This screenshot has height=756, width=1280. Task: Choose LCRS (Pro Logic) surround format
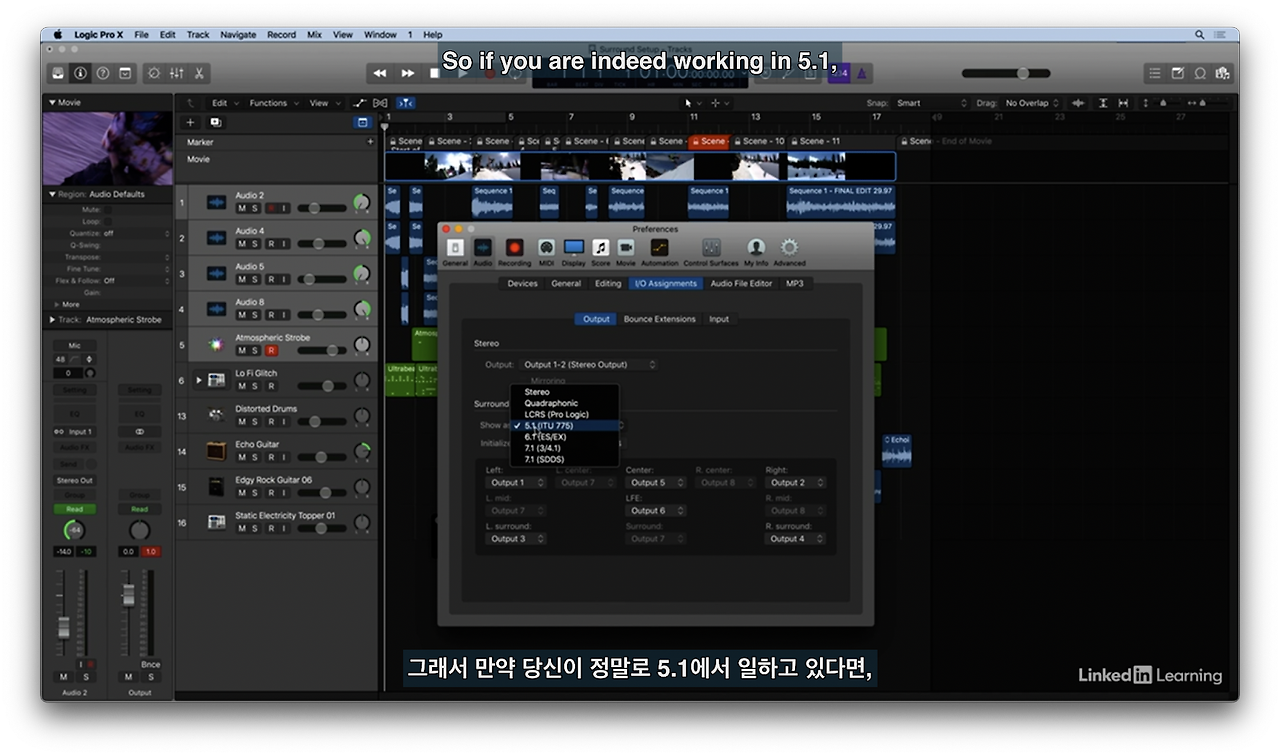[564, 414]
